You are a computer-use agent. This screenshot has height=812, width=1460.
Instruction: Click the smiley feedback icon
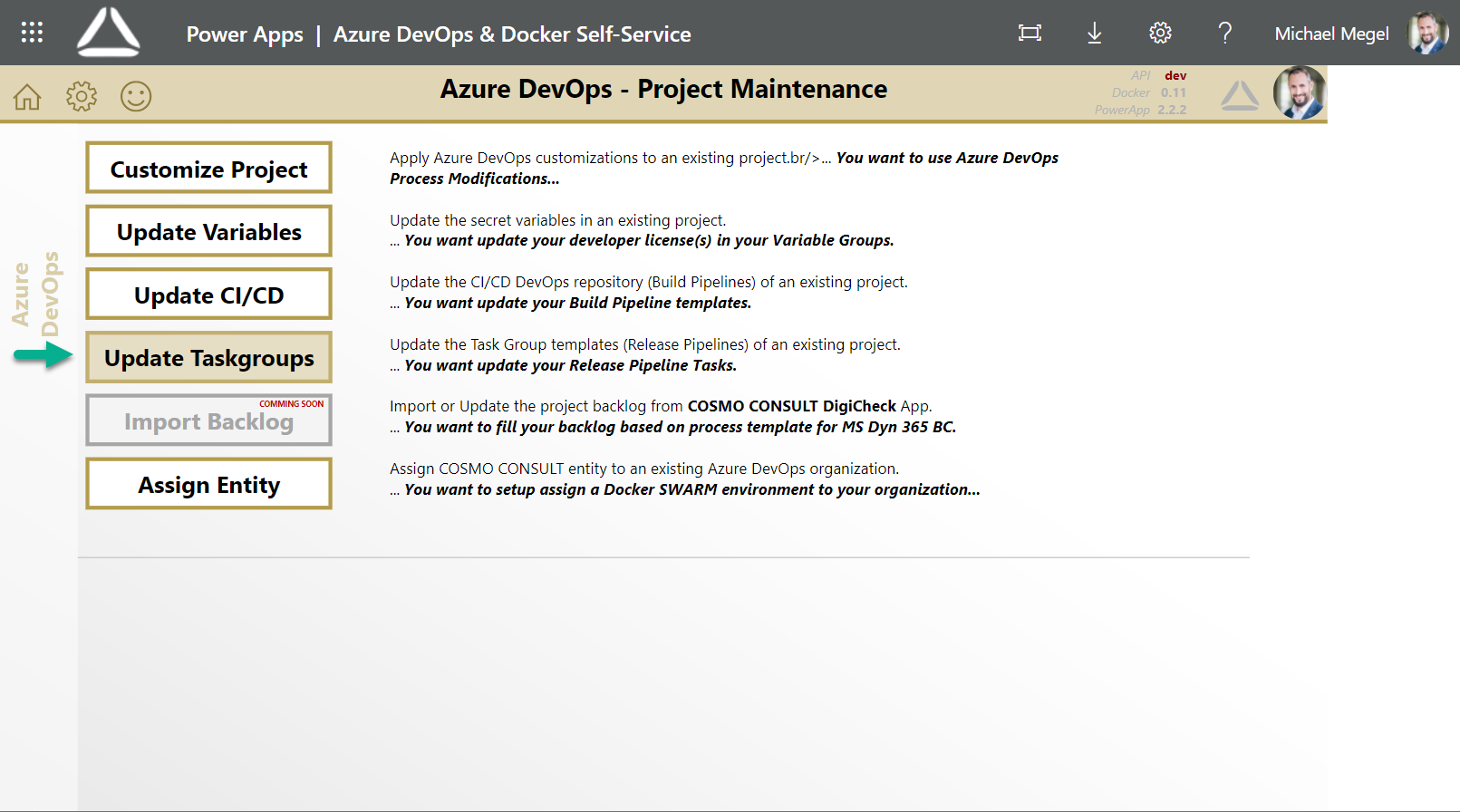pos(136,96)
